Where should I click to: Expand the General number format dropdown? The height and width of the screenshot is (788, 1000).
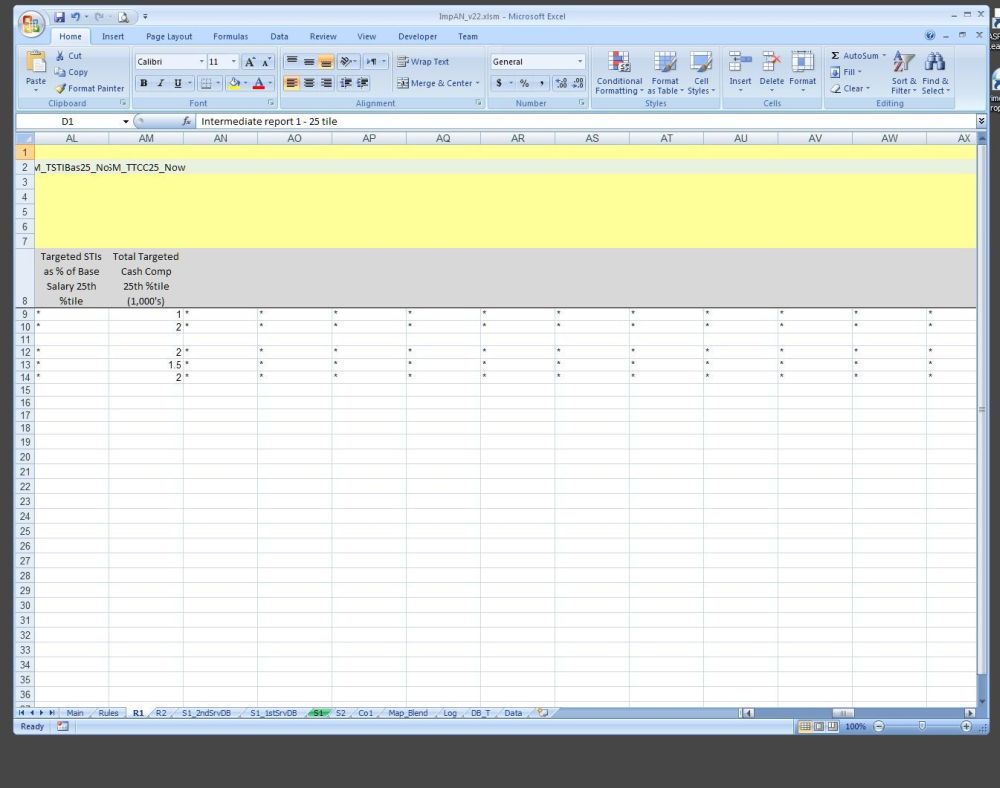579,62
